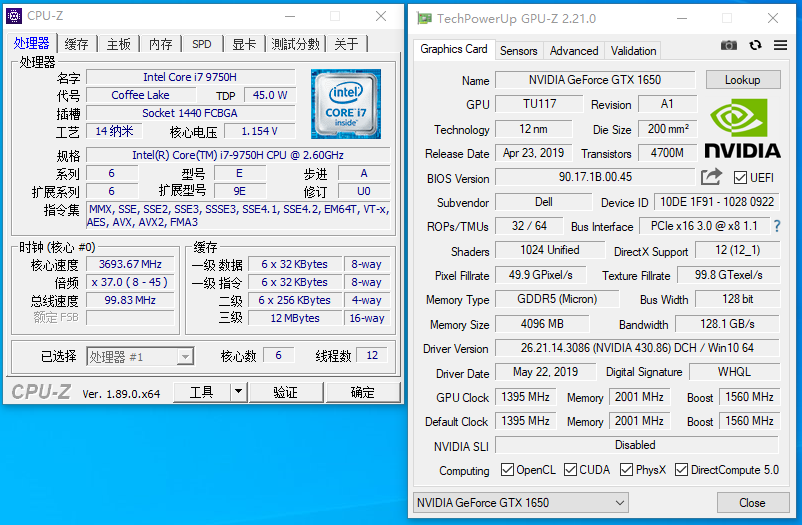This screenshot has height=525, width=802.
Task: Click the Coffee Lake codename value
Action: pyautogui.click(x=141, y=95)
